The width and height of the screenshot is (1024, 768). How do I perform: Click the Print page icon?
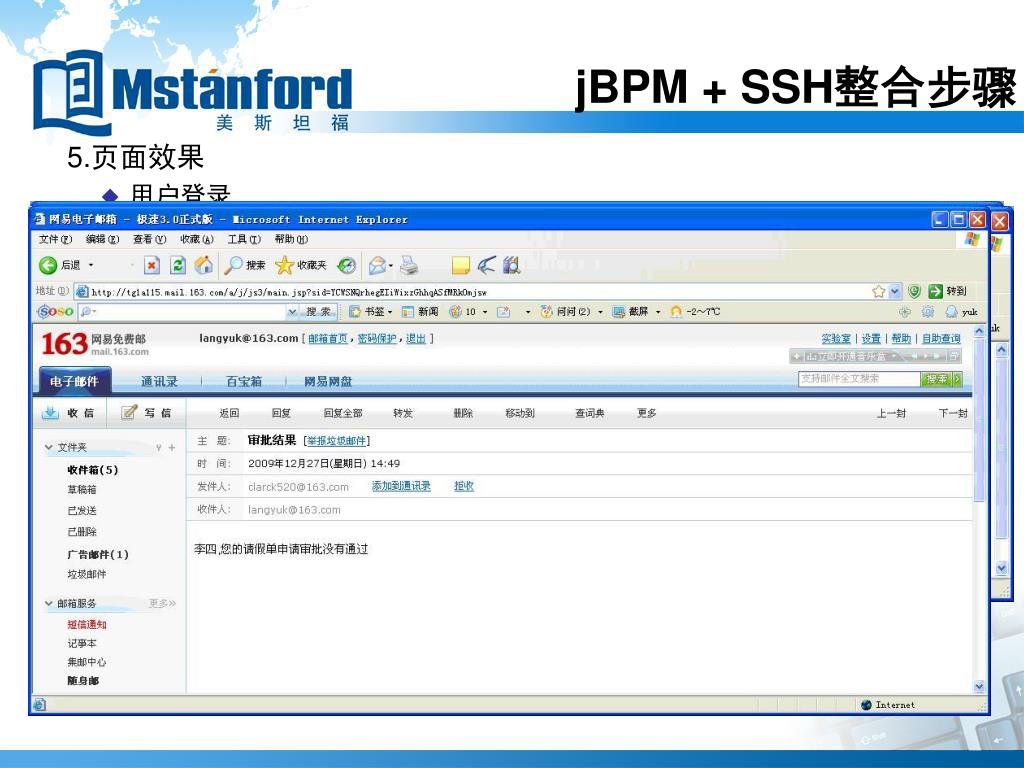(409, 265)
